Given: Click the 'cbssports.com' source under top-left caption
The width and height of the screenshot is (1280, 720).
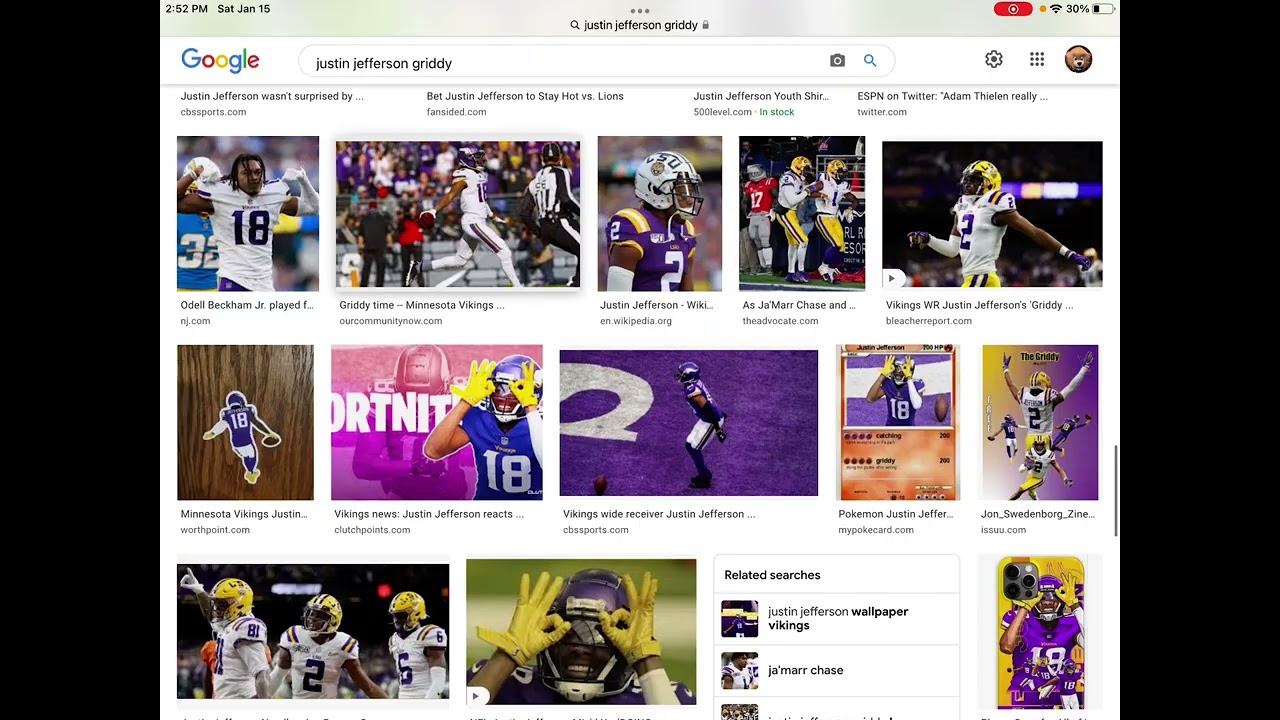Looking at the screenshot, I should tap(213, 112).
